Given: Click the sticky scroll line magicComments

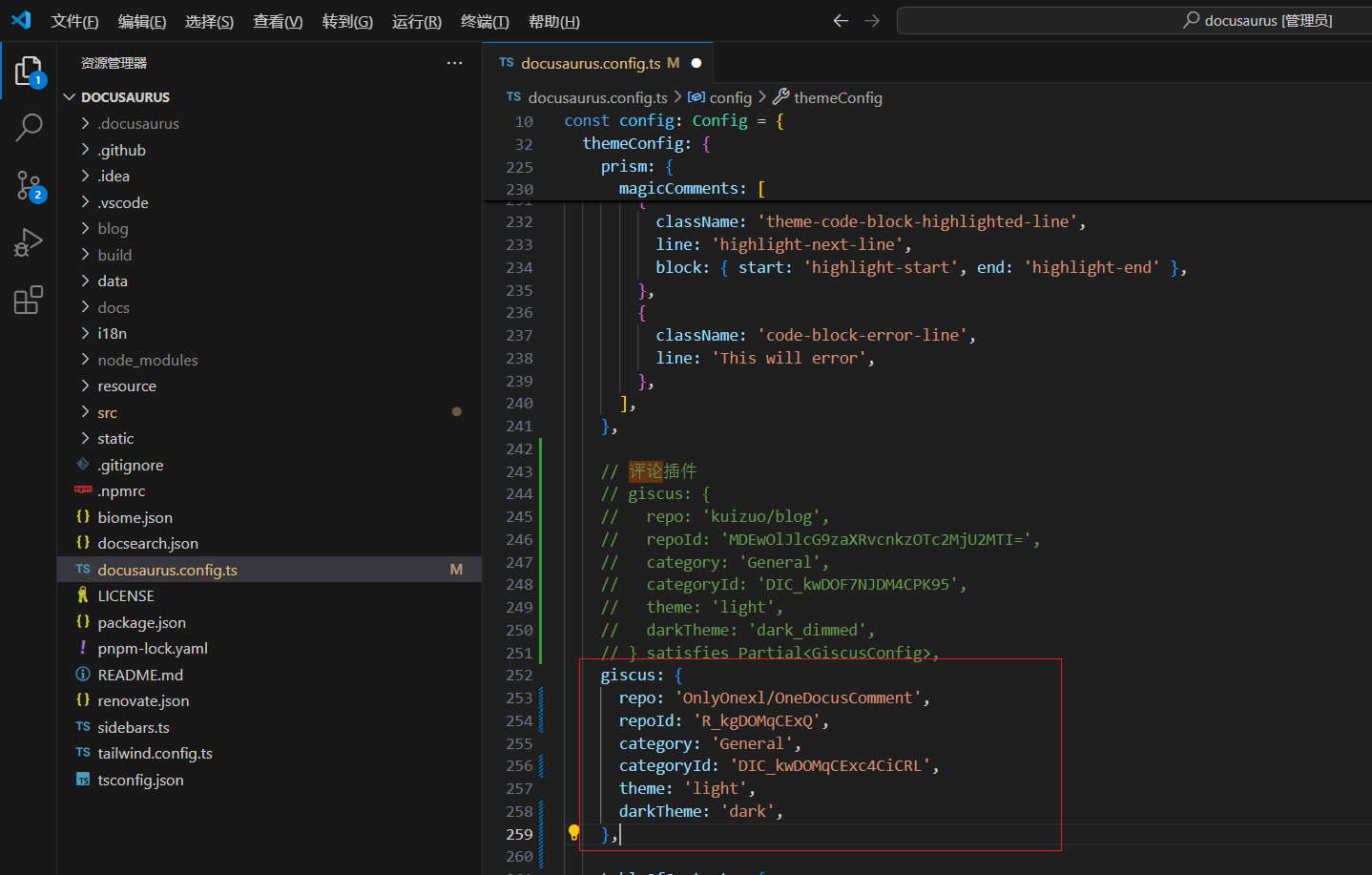Looking at the screenshot, I should point(692,189).
